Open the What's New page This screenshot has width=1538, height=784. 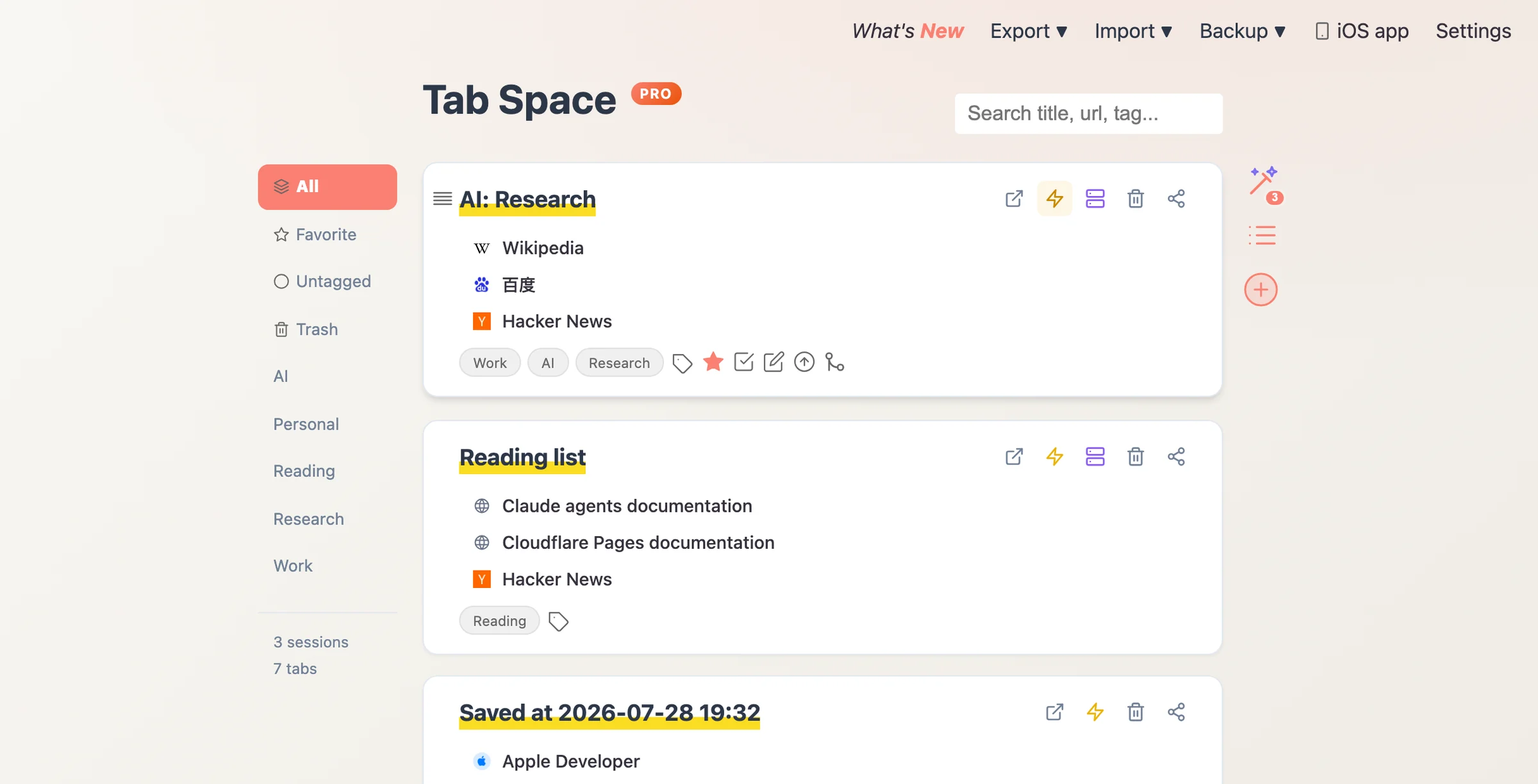[x=907, y=31]
